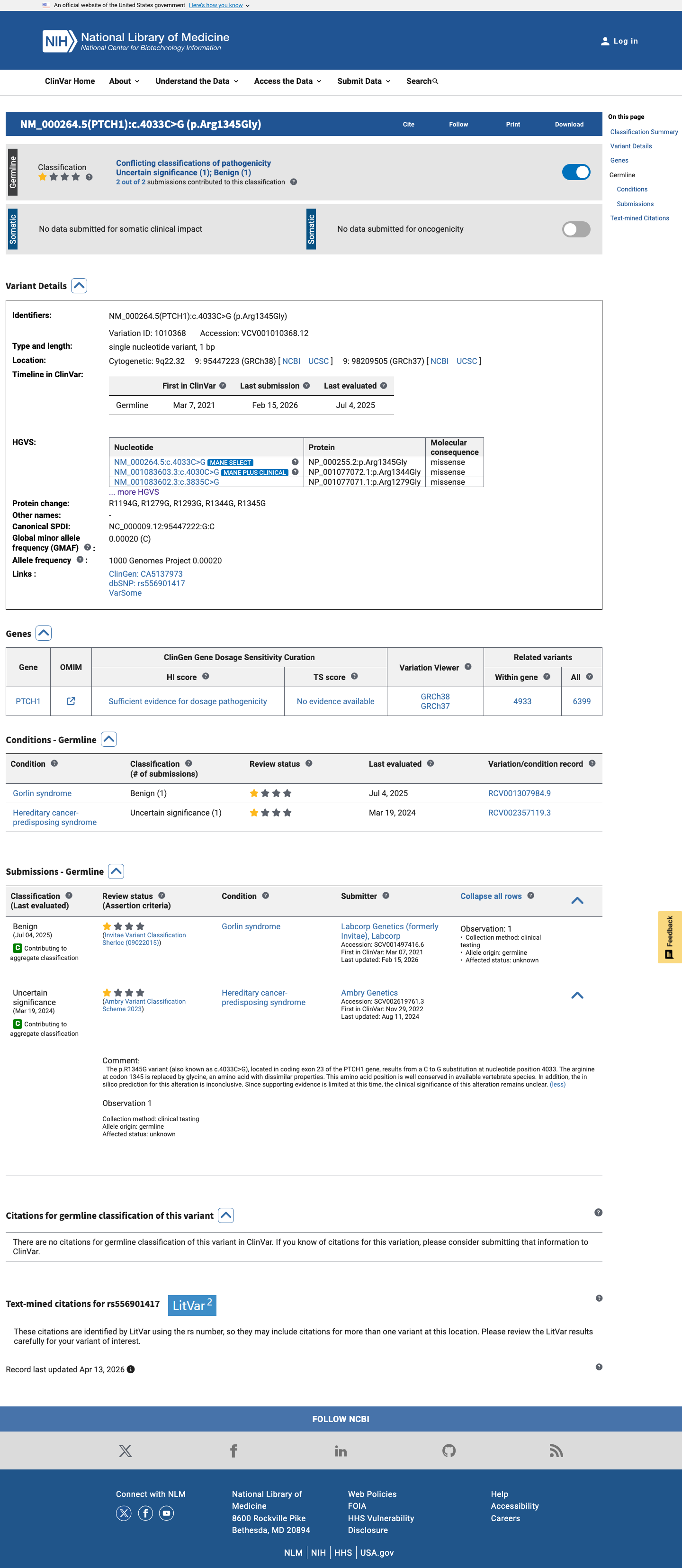This screenshot has height=1568, width=682.
Task: Open Gorlin syndrome in Conditions table
Action: click(42, 794)
